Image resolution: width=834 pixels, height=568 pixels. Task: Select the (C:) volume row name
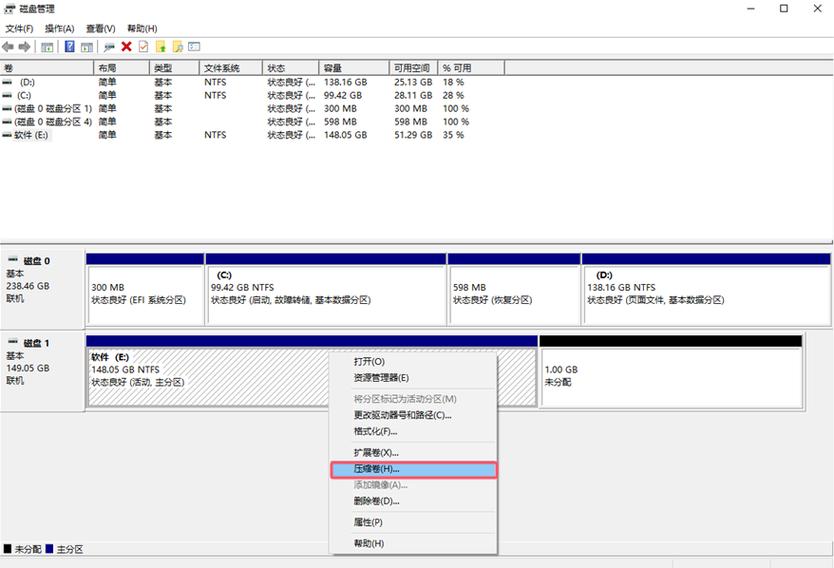point(24,96)
